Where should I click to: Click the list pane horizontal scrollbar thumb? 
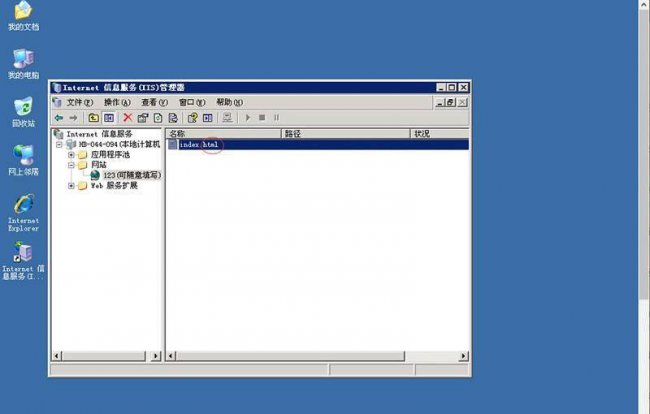click(290, 356)
